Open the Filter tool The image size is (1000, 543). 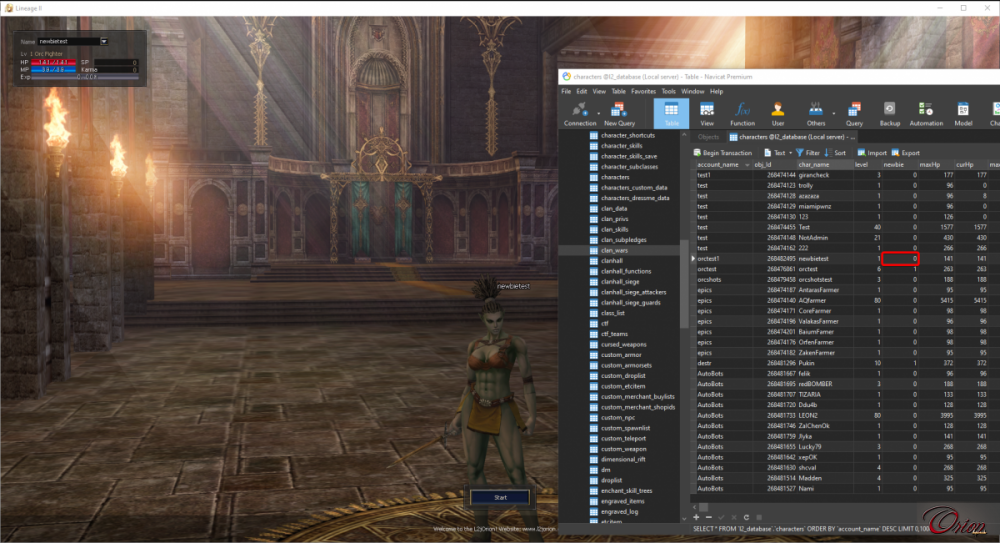(808, 152)
